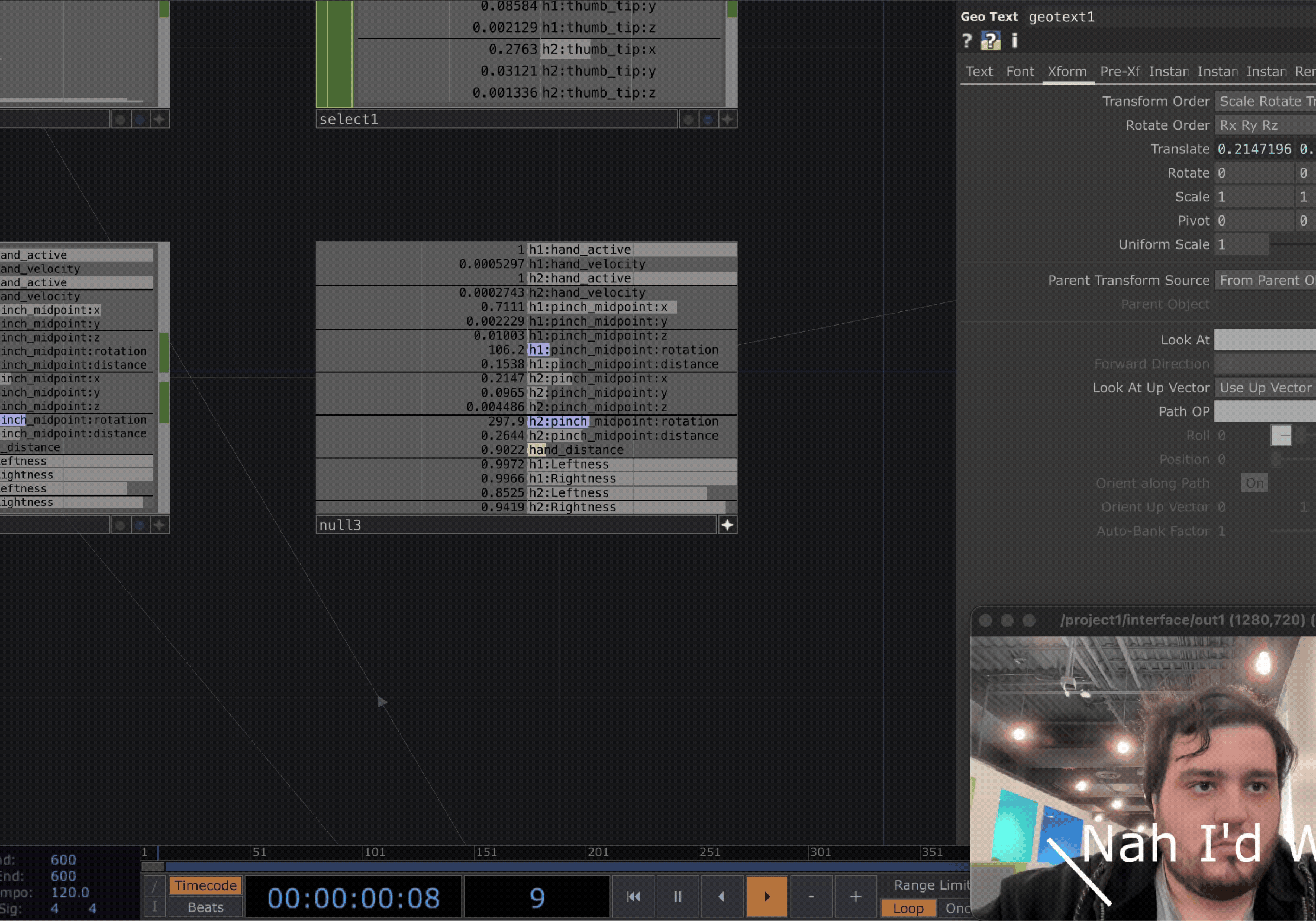Open the geotext1 info popup icon

1014,41
